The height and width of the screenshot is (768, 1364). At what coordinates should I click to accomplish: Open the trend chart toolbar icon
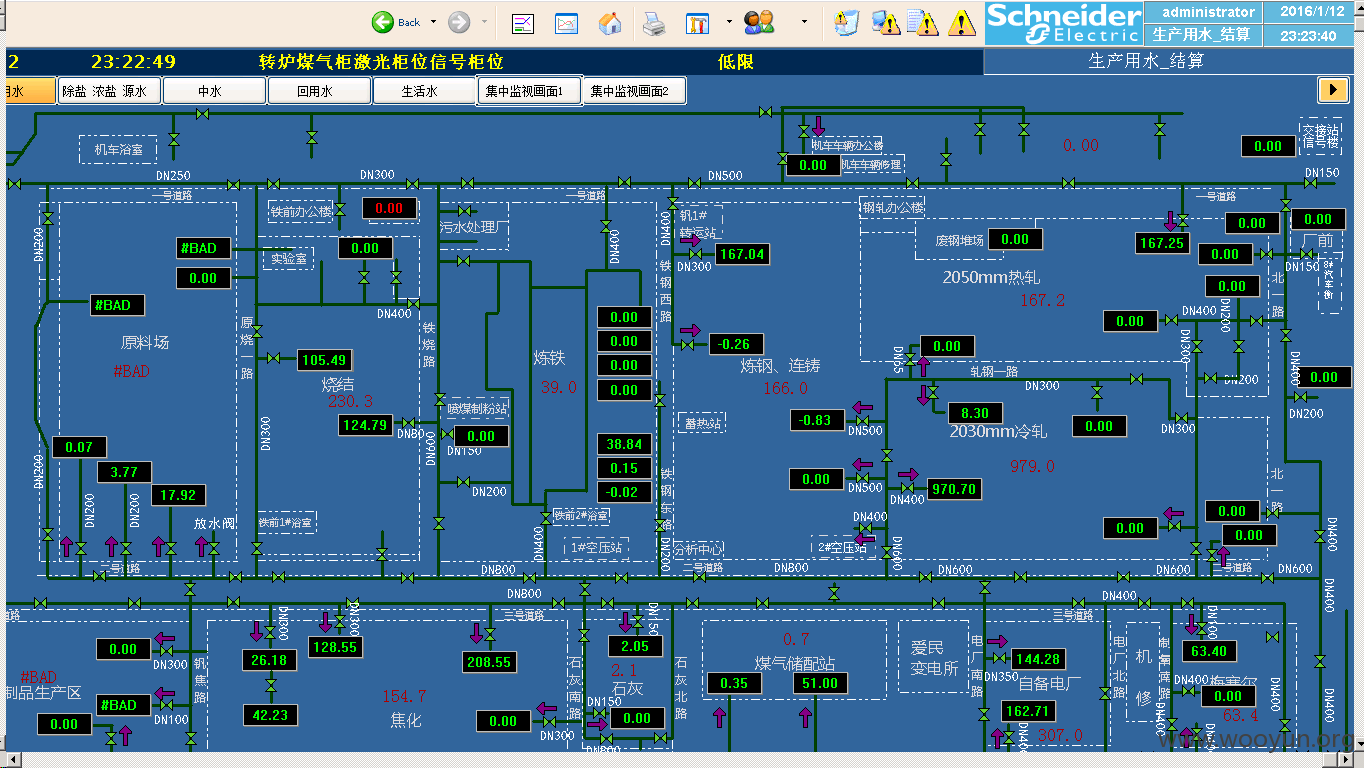pyautogui.click(x=566, y=23)
